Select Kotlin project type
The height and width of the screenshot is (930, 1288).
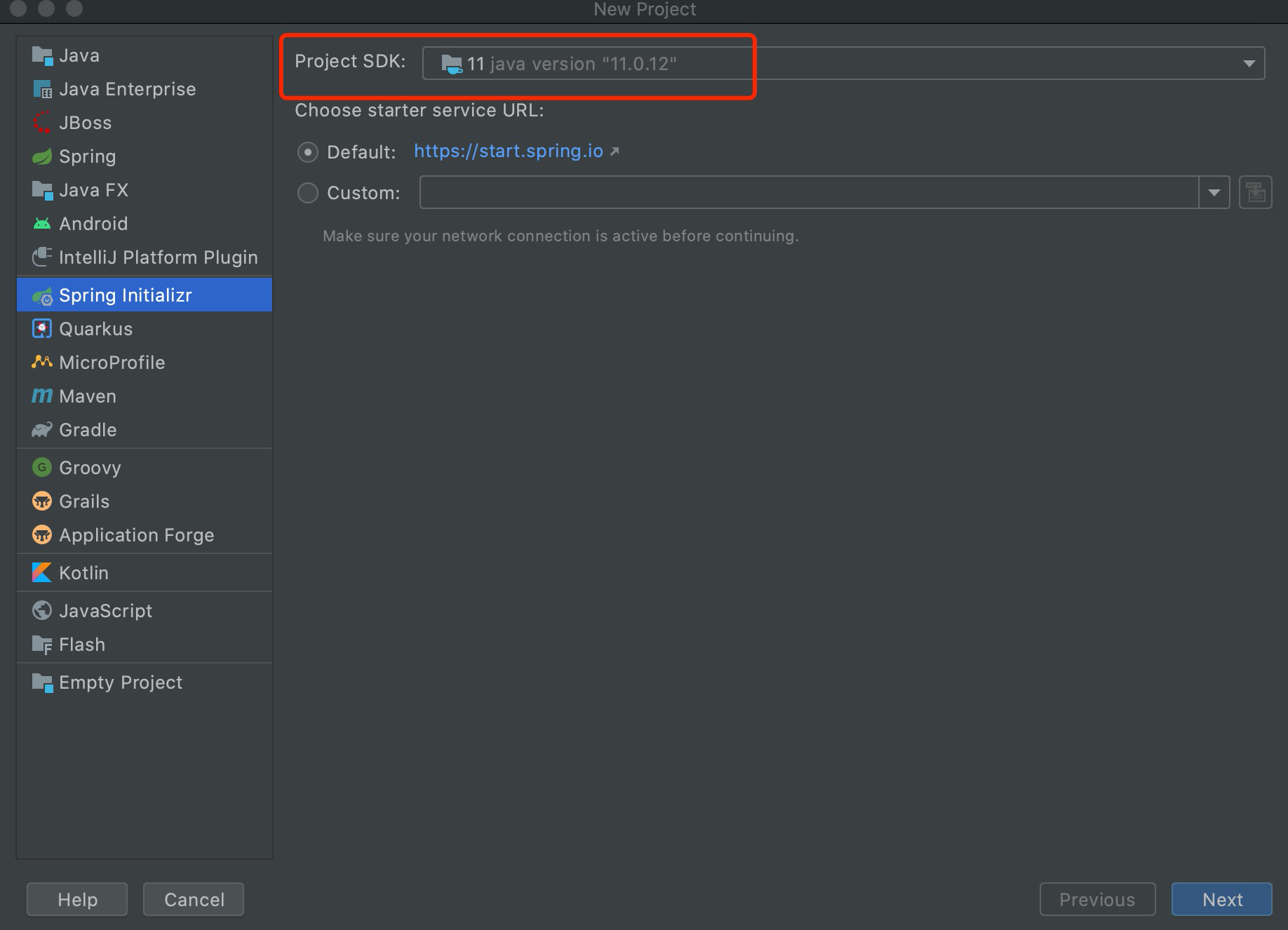(x=145, y=573)
